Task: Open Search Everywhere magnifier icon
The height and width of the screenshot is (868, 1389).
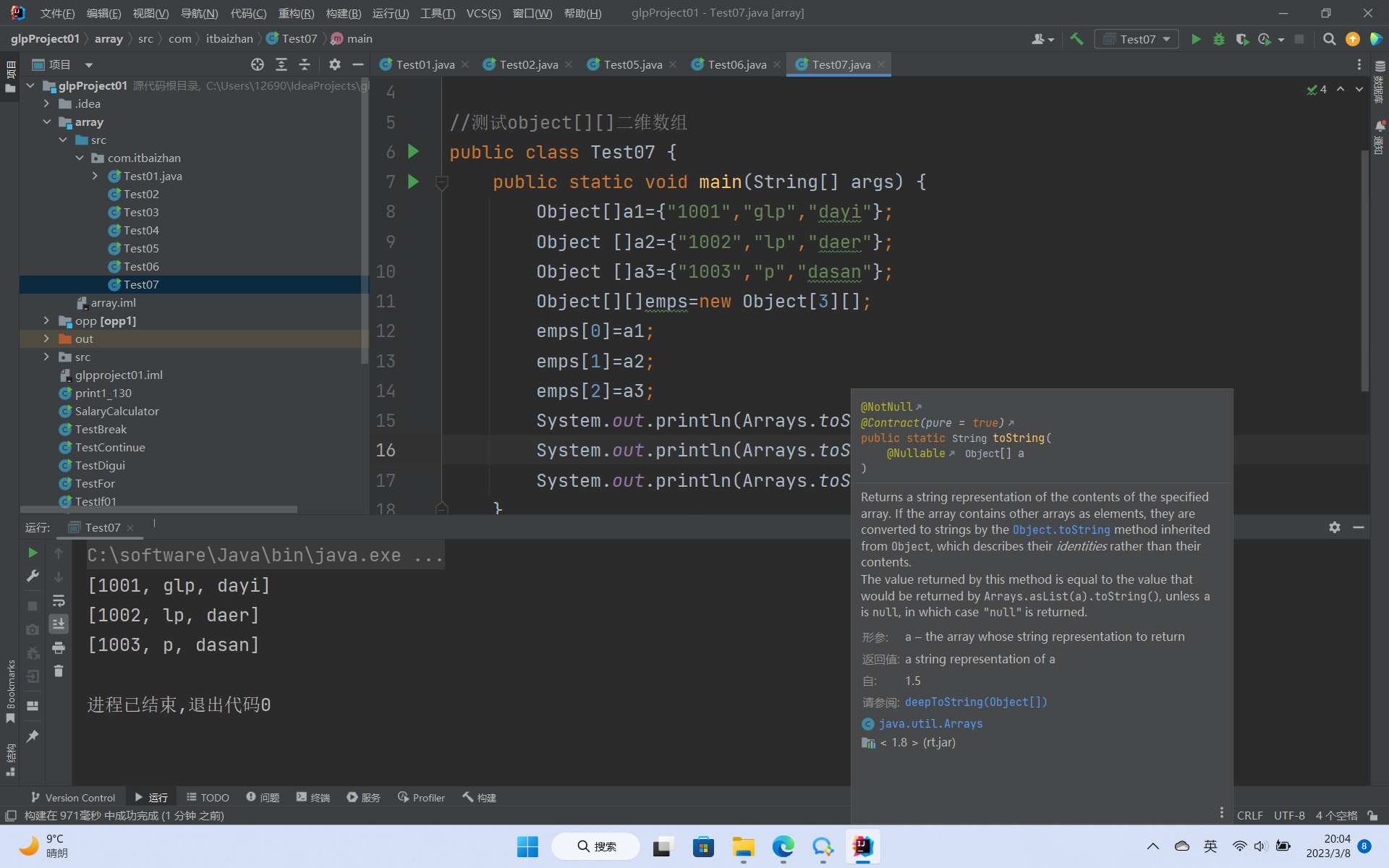Action: (1329, 39)
